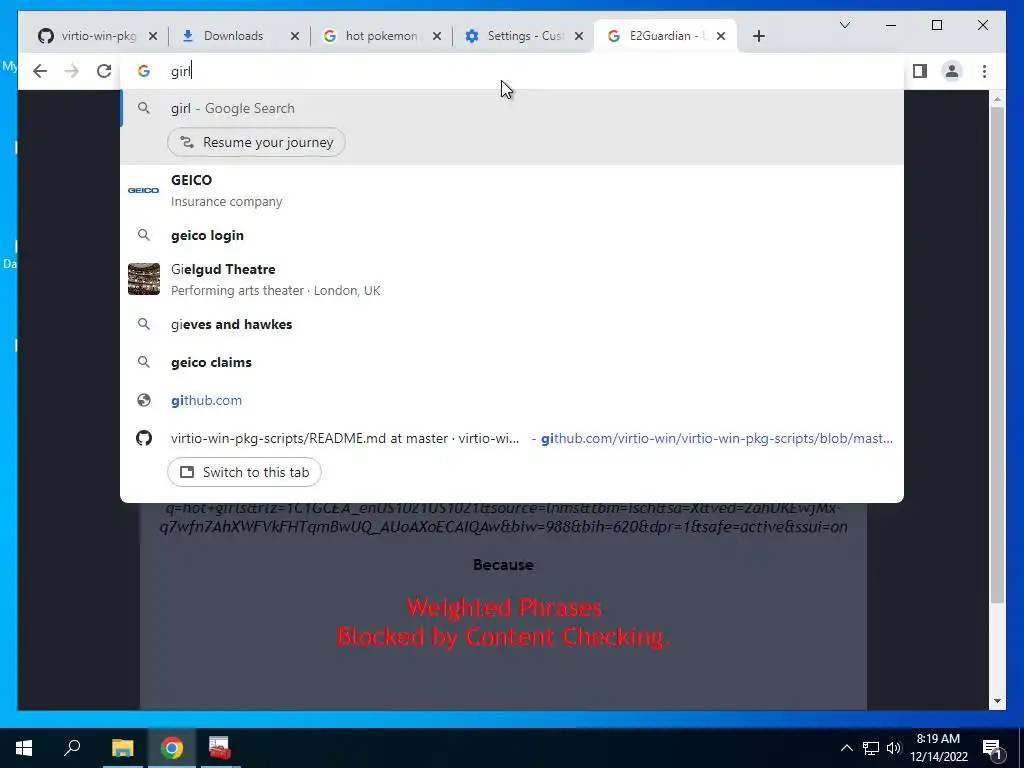Click the forward navigation arrow
Screen dimensions: 1024x768
[72, 71]
